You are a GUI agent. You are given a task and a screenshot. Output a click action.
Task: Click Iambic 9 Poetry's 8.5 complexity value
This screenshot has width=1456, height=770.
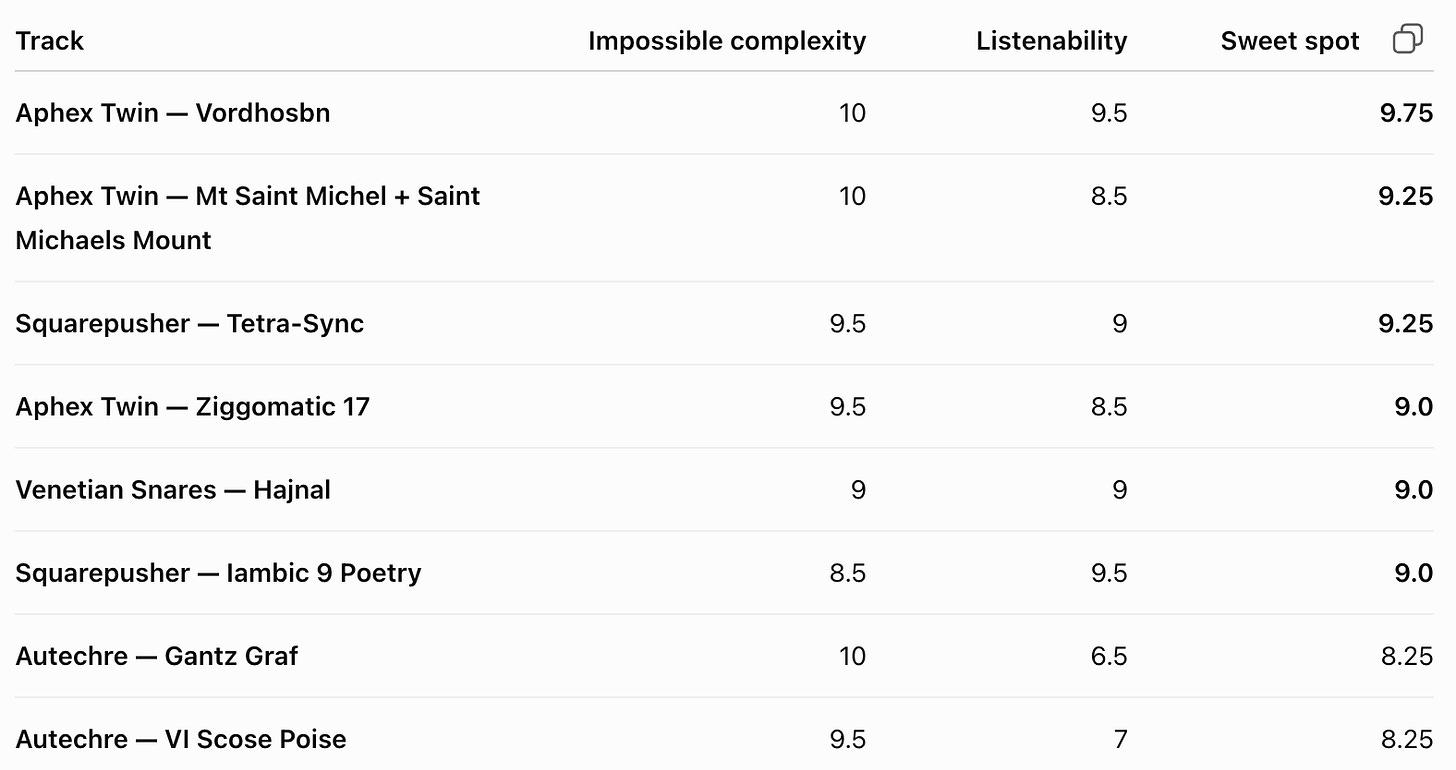[x=848, y=573]
